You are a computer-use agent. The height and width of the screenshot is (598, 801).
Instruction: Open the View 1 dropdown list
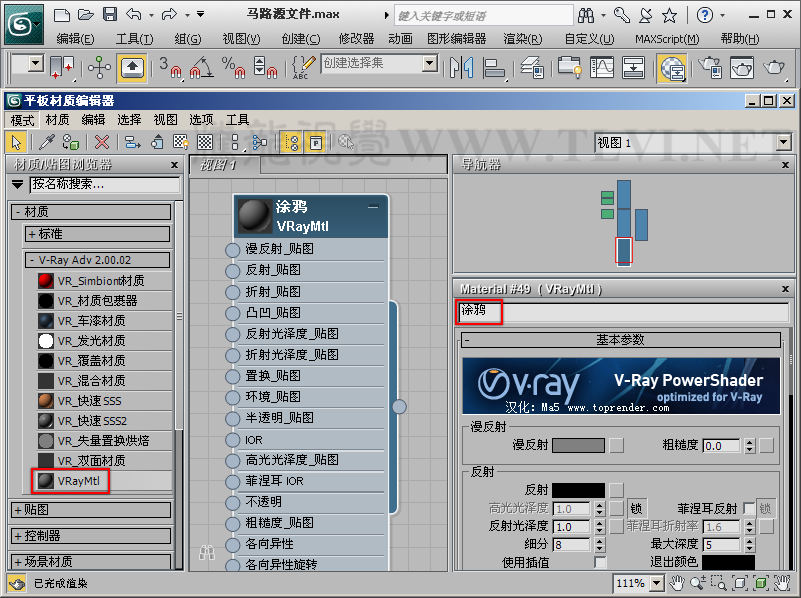(784, 142)
